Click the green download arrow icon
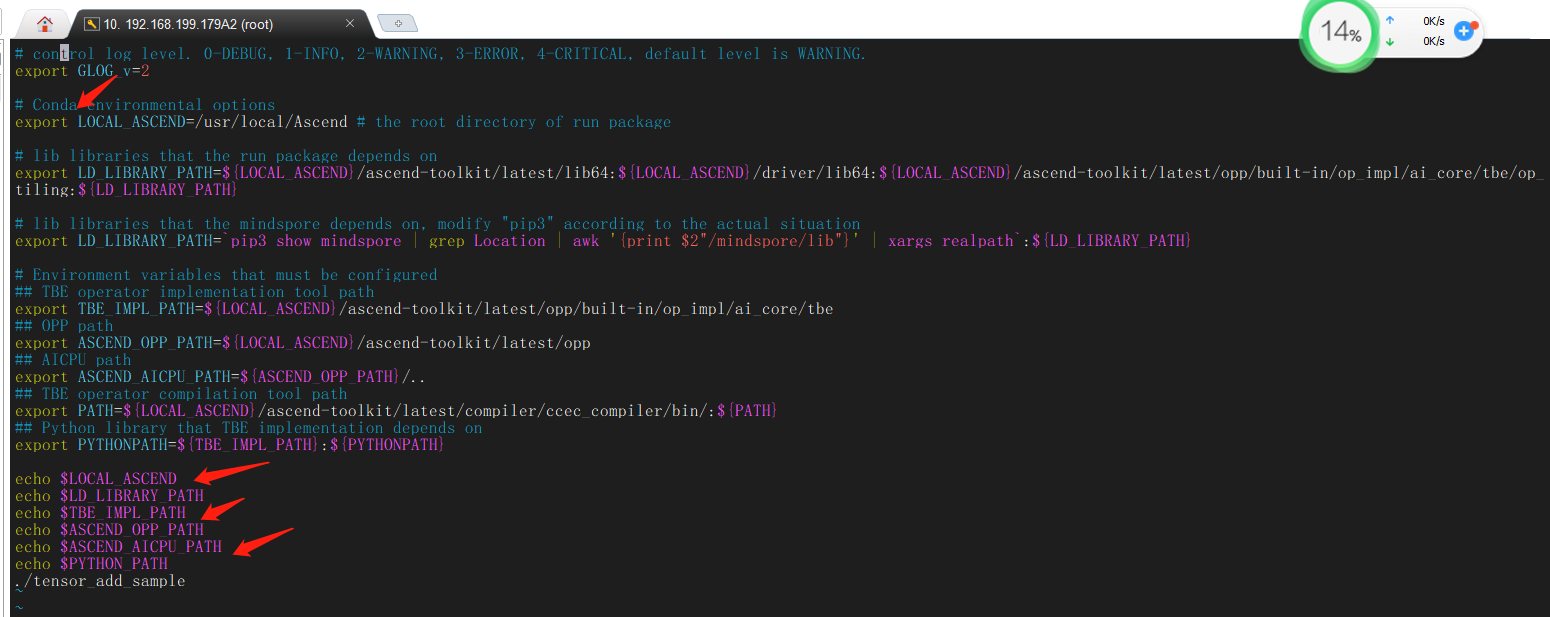This screenshot has height=617, width=1550. point(1389,41)
